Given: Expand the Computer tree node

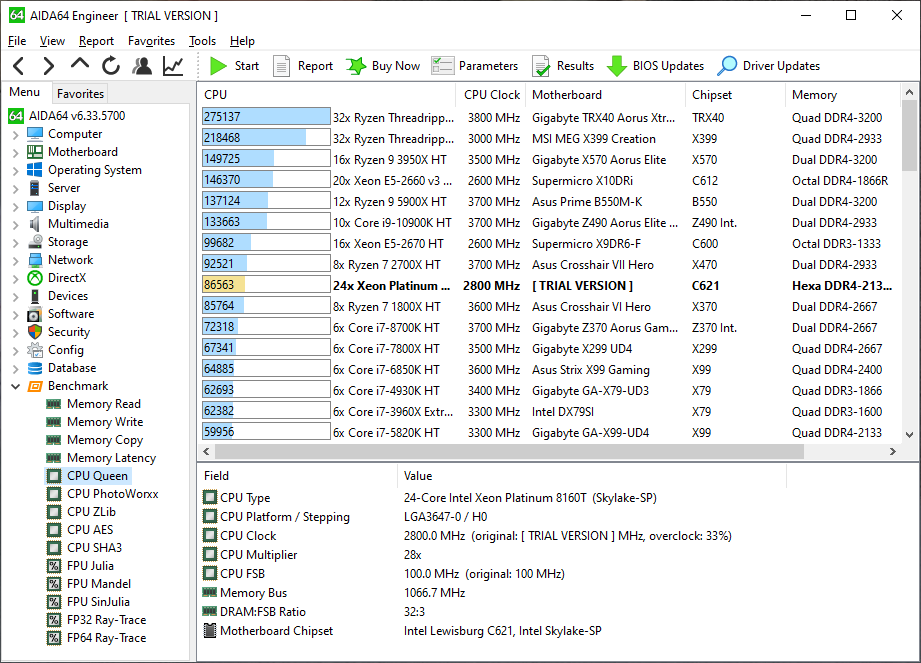Looking at the screenshot, I should coord(16,134).
